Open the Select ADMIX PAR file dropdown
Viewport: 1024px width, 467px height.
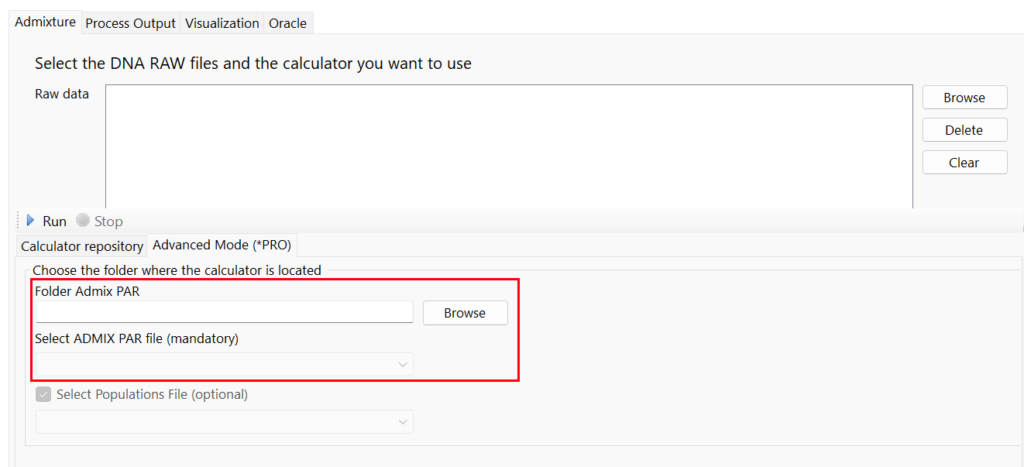point(224,365)
